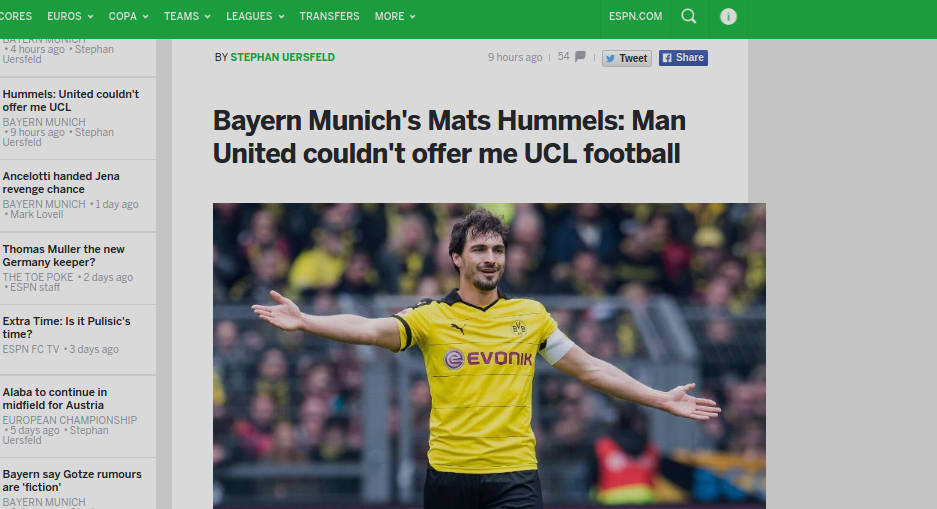Read 'Bayern say Gotze rumours are fiction'
The width and height of the screenshot is (937, 509).
tap(72, 480)
